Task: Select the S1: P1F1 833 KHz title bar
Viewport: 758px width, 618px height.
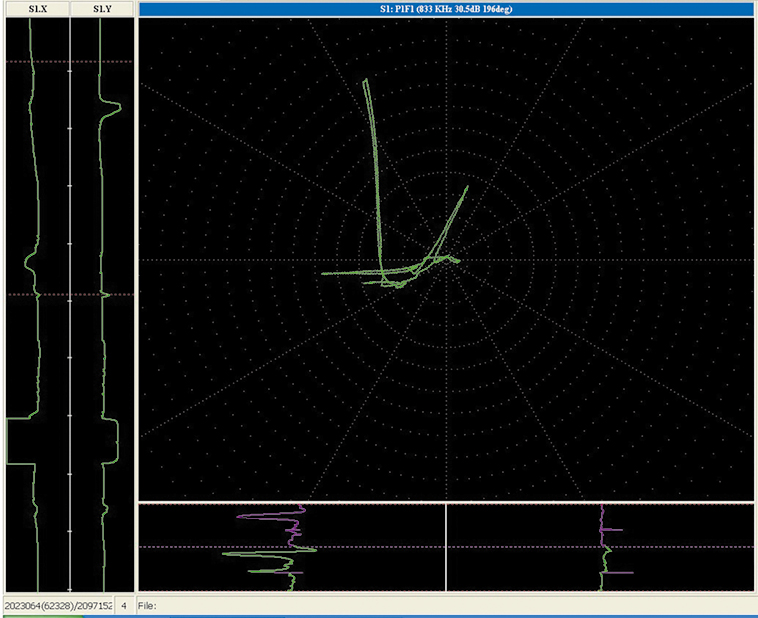Action: (x=445, y=9)
